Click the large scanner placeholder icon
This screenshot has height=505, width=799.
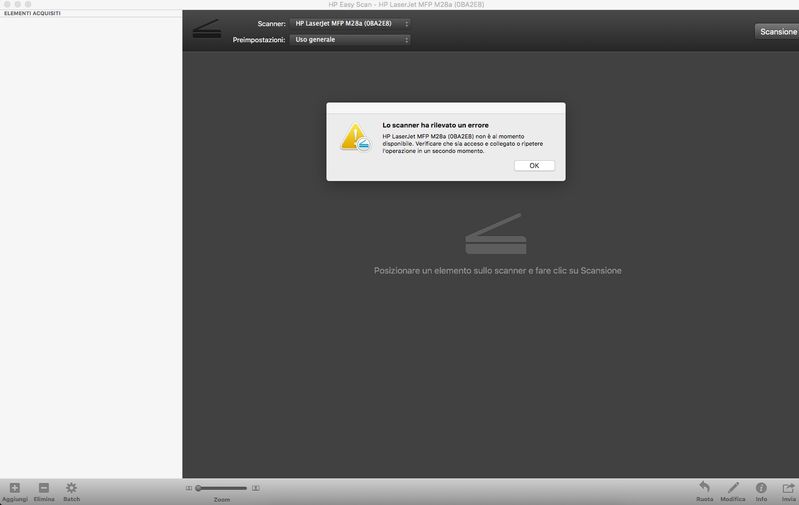click(496, 234)
